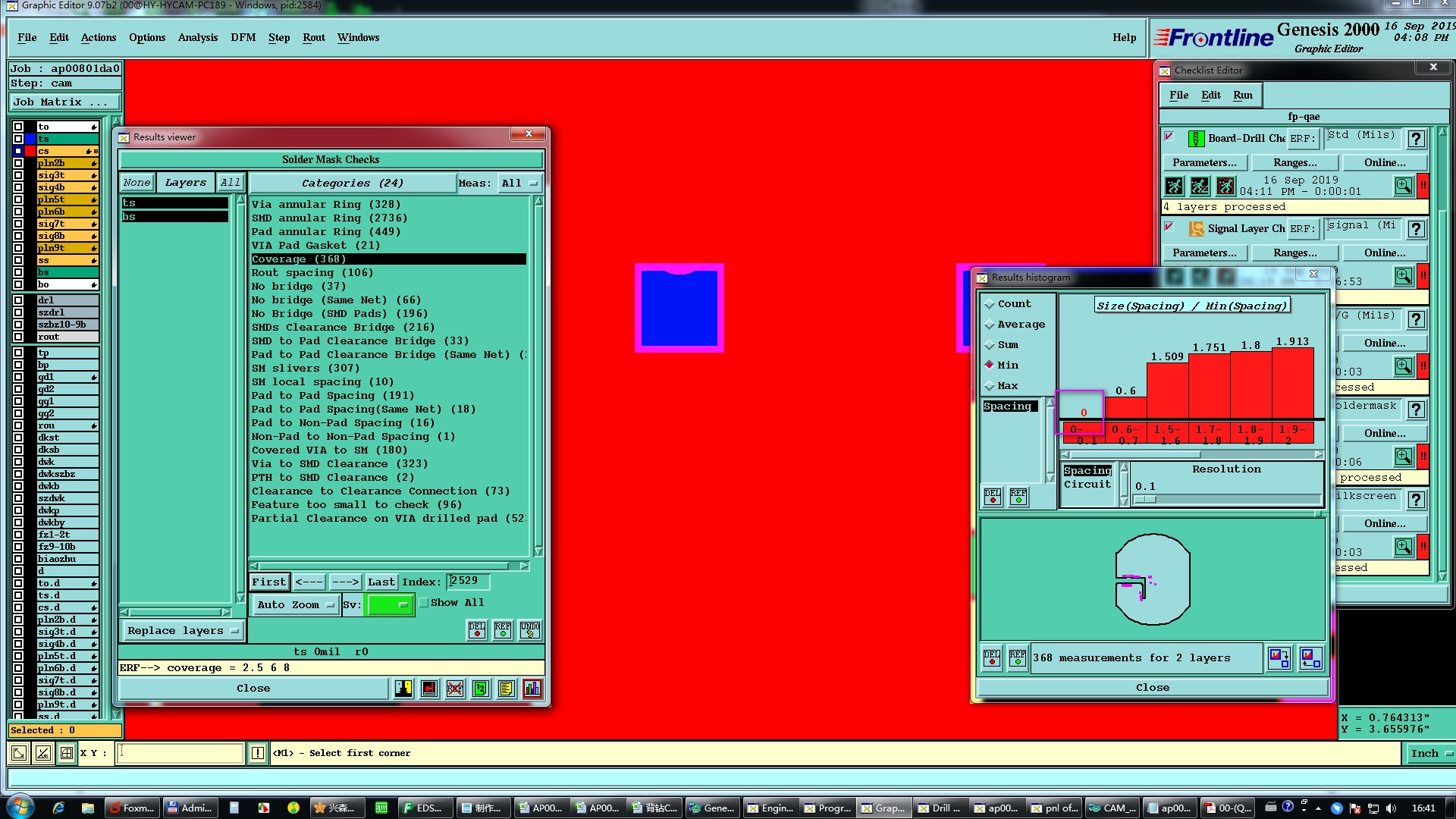Click the UNDO icon in Results viewer
1456x819 pixels.
tap(530, 630)
